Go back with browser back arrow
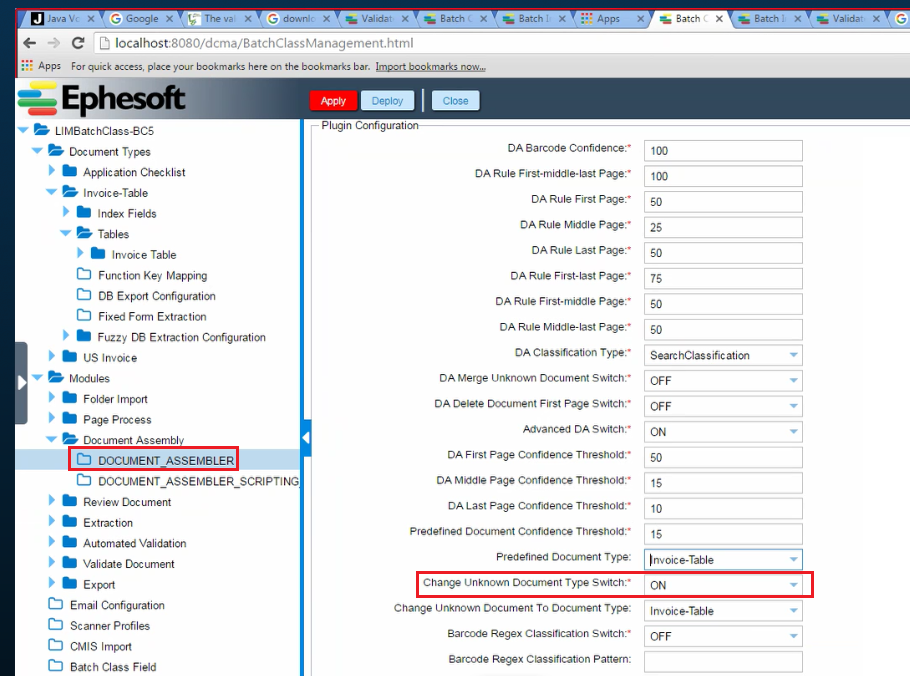This screenshot has height=676, width=910. 30,43
